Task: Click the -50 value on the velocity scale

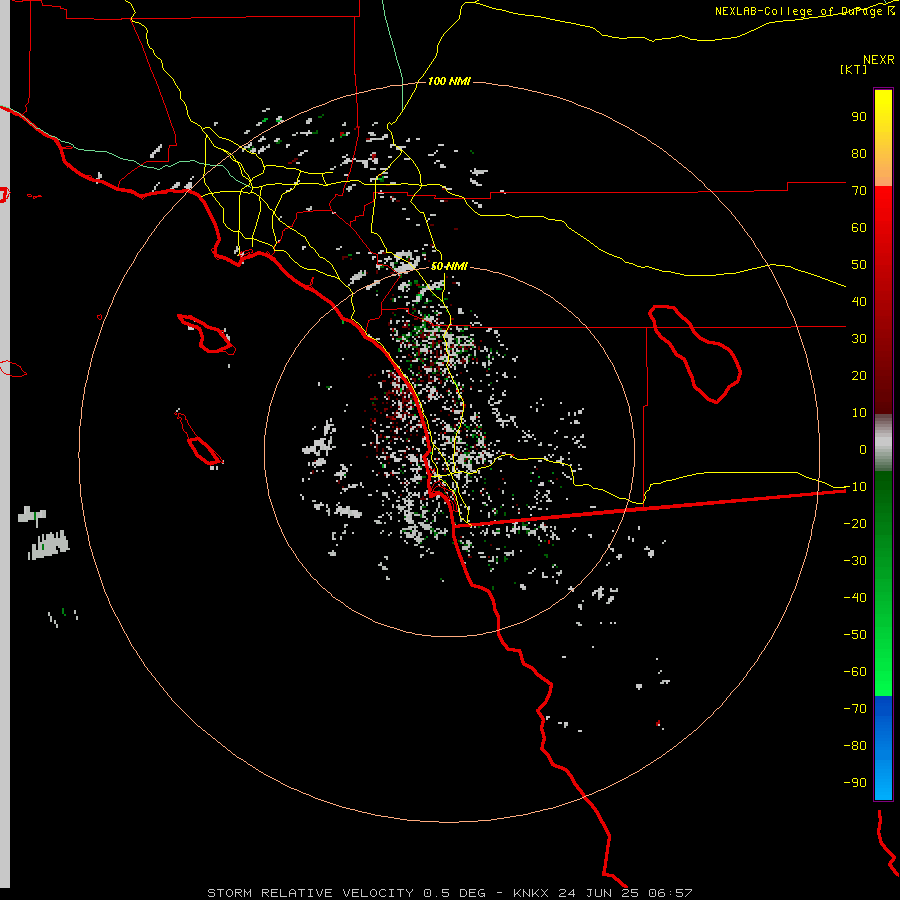Action: [855, 635]
